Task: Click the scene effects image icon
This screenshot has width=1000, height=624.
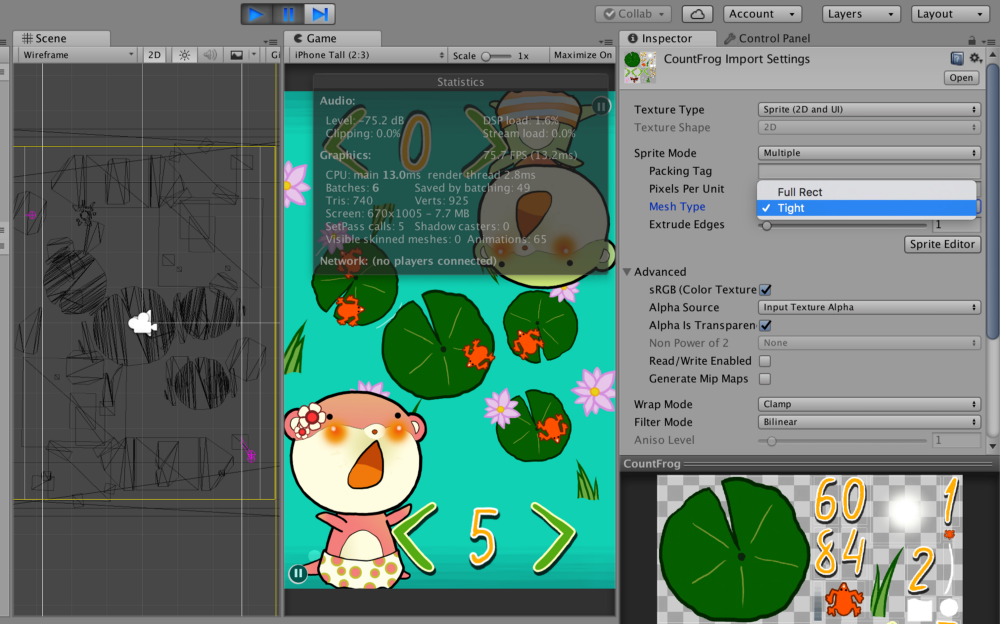Action: click(237, 55)
